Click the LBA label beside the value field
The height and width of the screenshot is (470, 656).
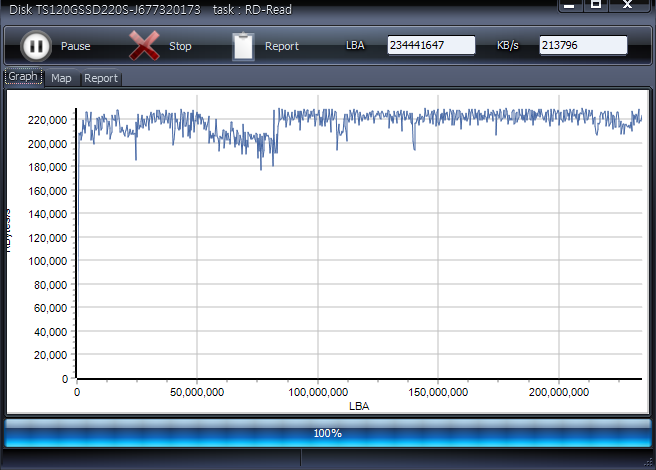pos(355,46)
